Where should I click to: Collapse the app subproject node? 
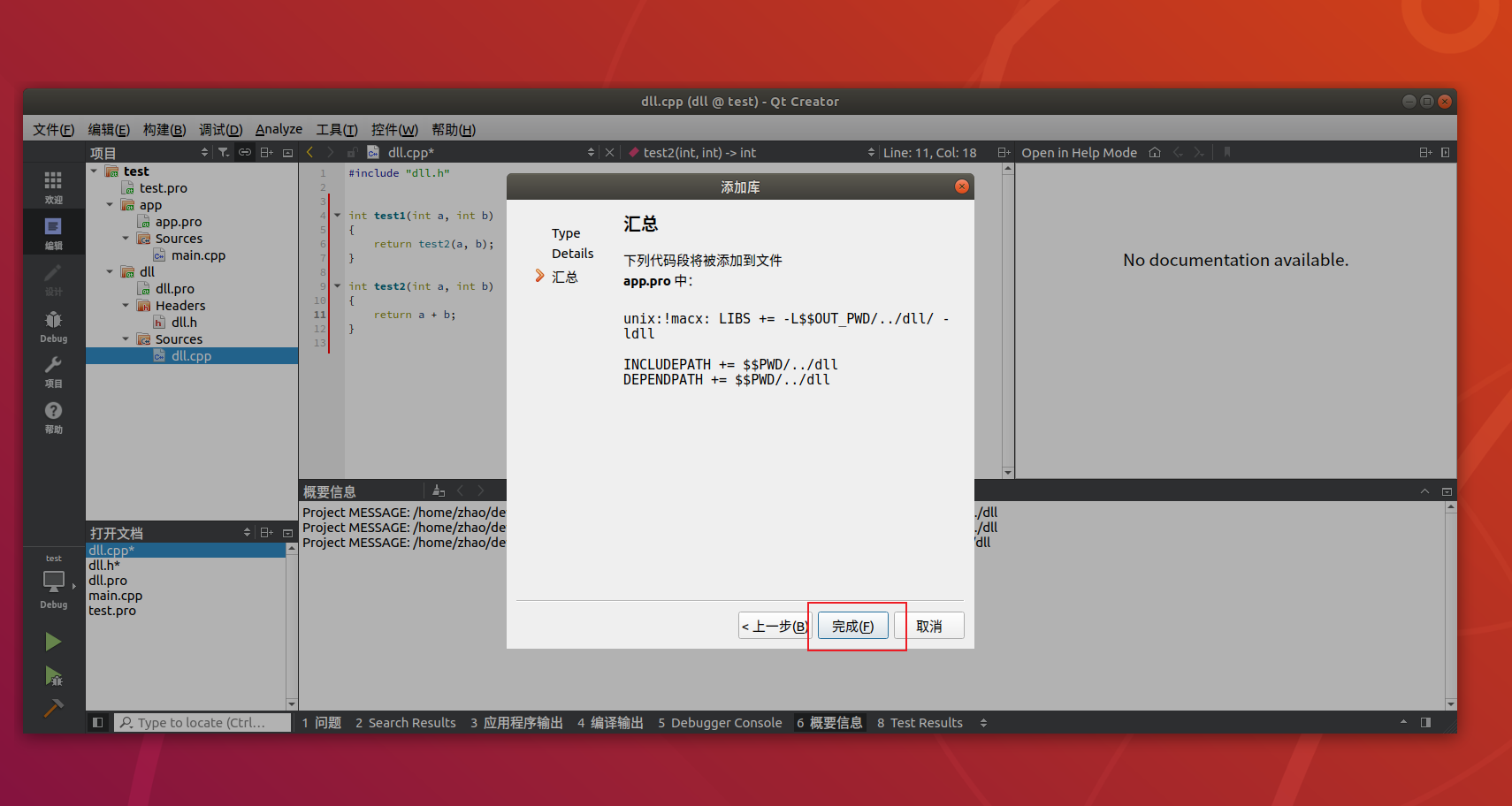point(110,204)
